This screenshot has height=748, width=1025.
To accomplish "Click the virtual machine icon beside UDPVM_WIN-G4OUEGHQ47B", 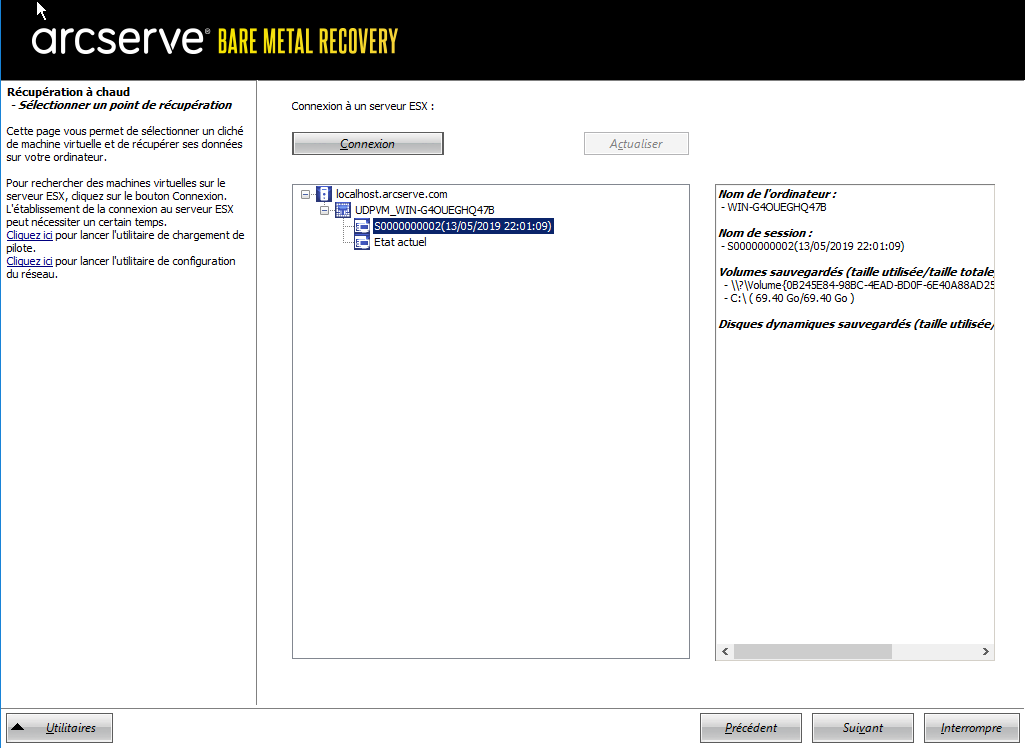I will tap(343, 210).
